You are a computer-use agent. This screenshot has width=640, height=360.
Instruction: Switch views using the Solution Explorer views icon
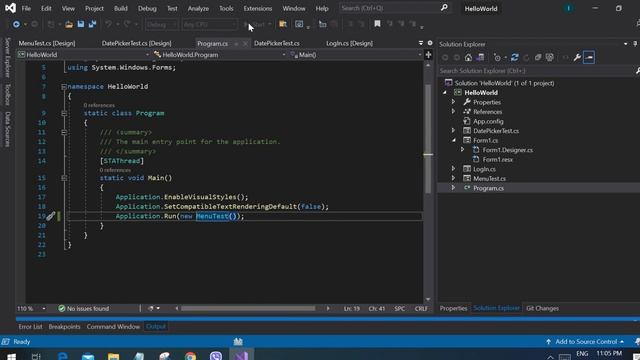480,58
